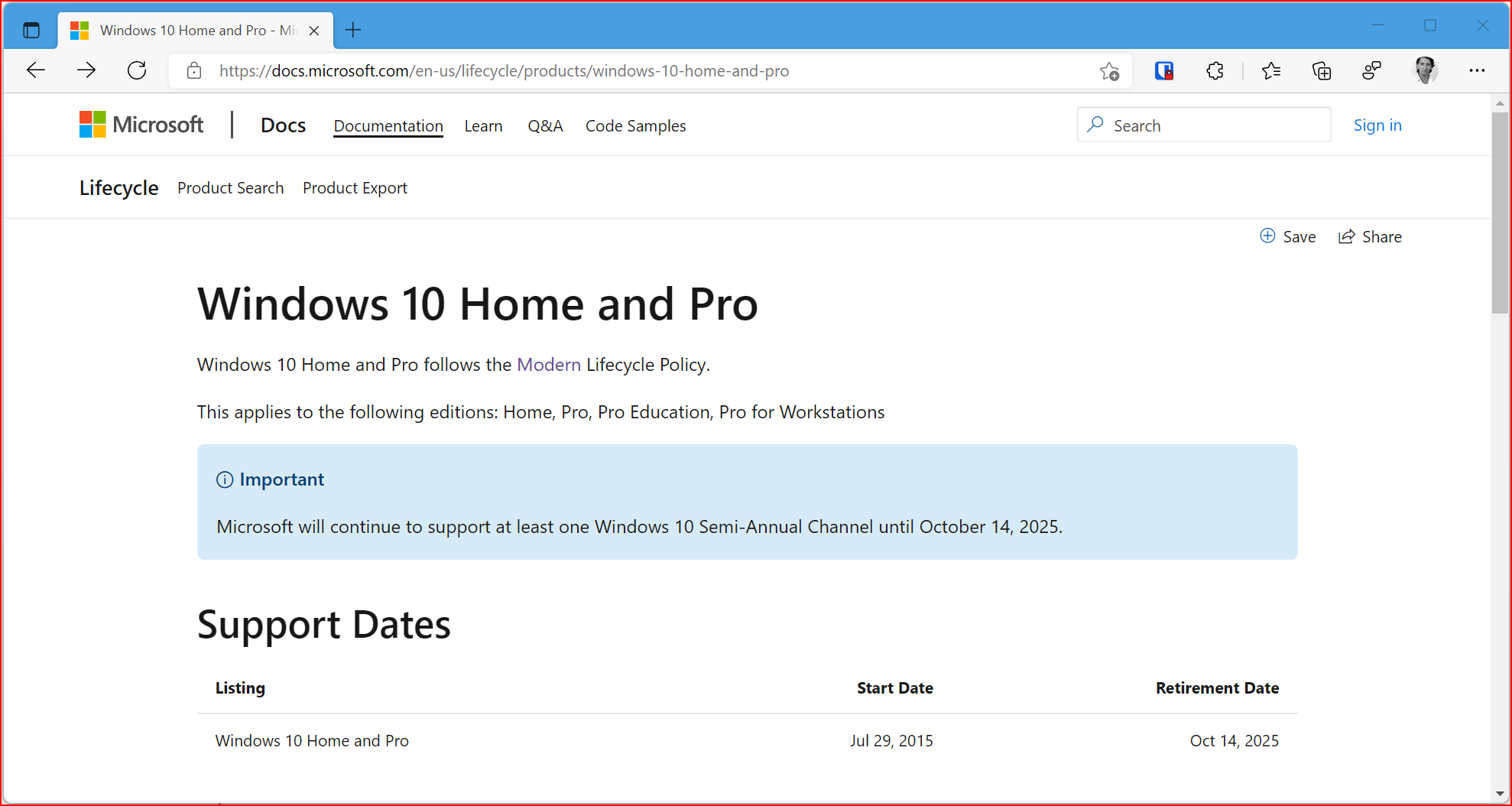Image resolution: width=1512 pixels, height=806 pixels.
Task: Click the 'Support Dates' heading
Action: click(x=324, y=625)
